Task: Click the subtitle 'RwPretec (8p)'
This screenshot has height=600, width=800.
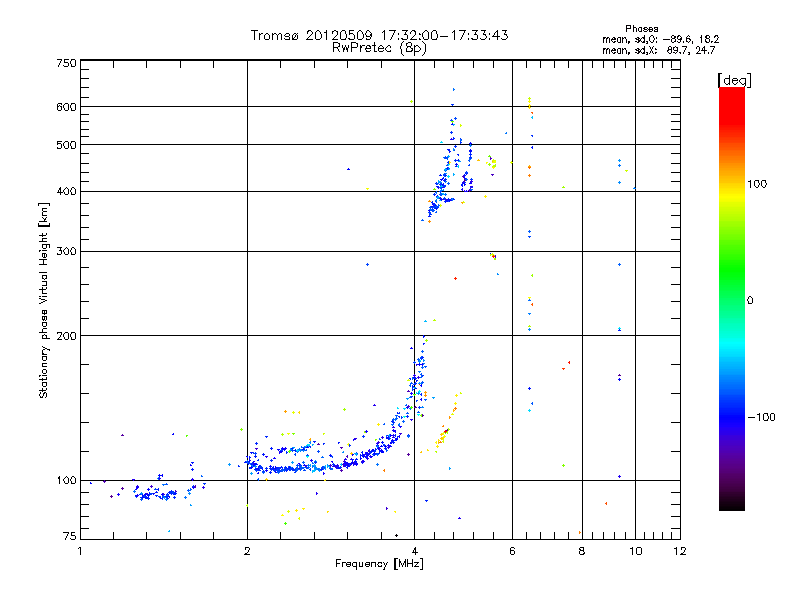Action: click(379, 48)
